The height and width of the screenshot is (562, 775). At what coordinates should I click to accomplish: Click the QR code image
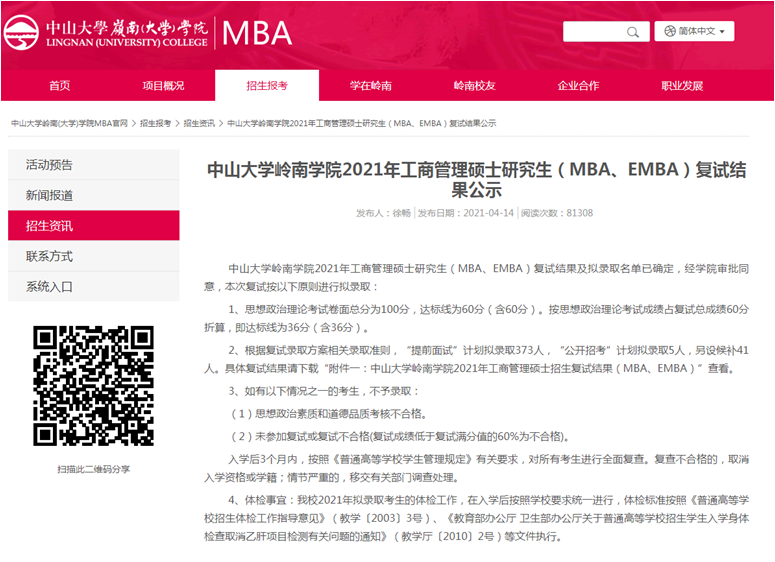(x=93, y=386)
